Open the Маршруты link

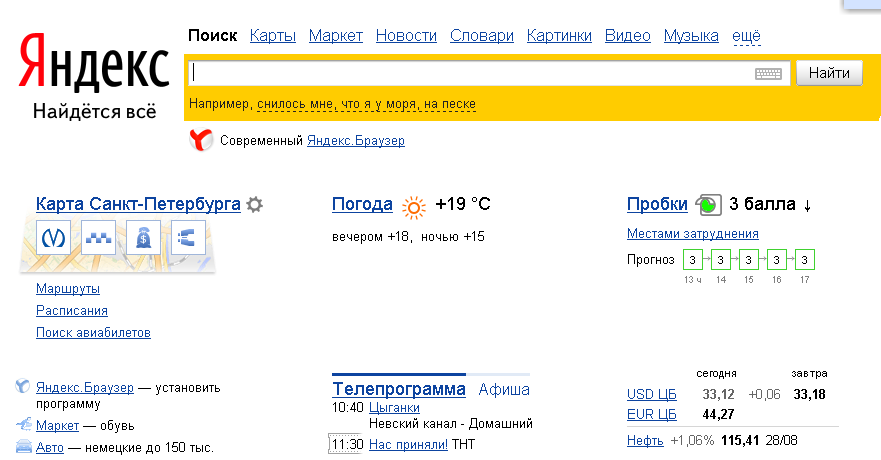(x=68, y=289)
